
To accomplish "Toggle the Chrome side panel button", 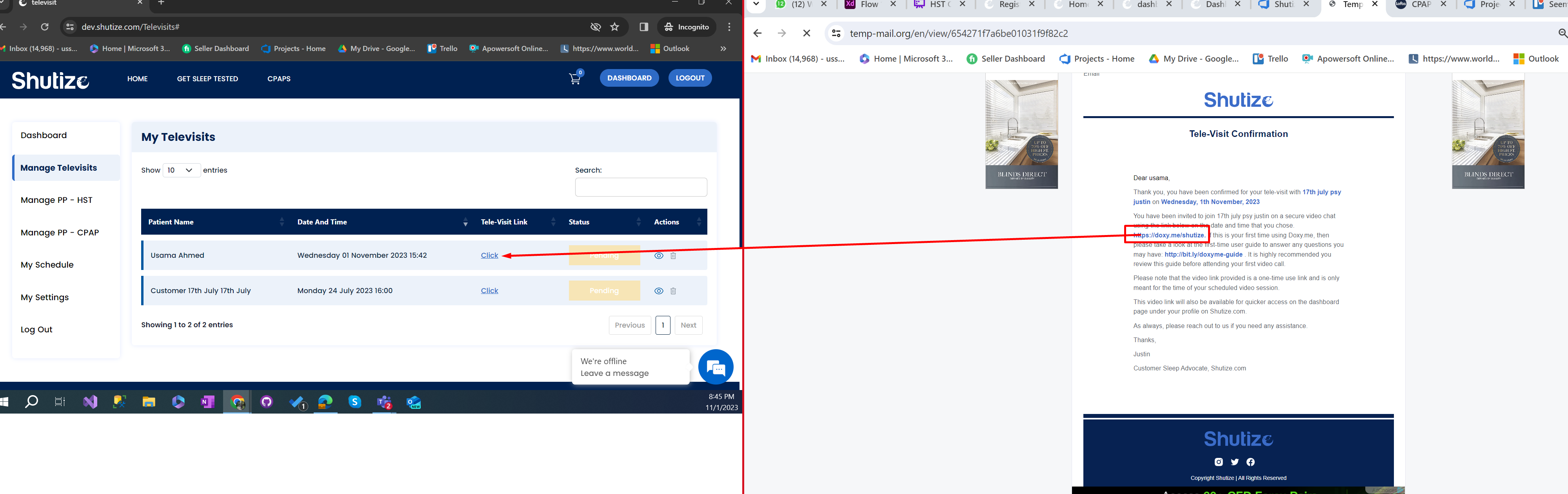I will click(x=643, y=27).
